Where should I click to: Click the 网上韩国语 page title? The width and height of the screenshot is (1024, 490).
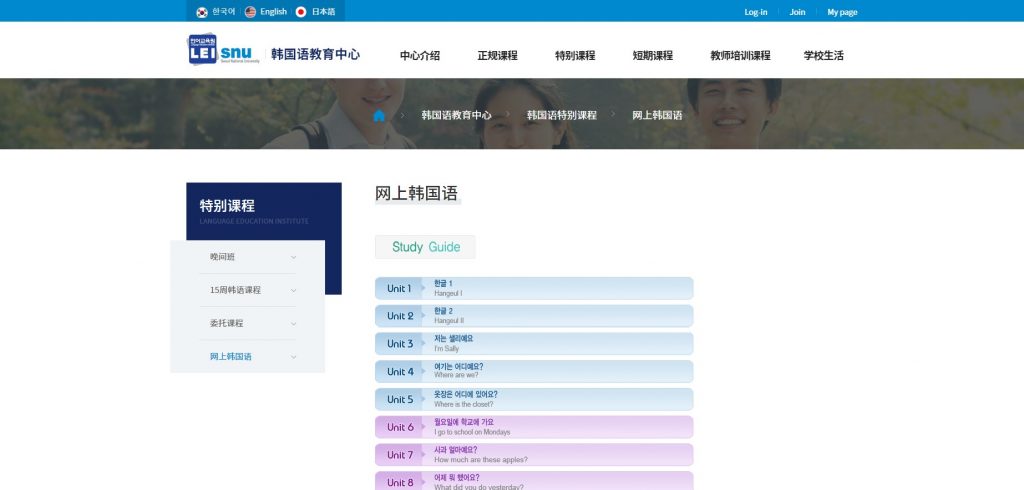coord(417,194)
